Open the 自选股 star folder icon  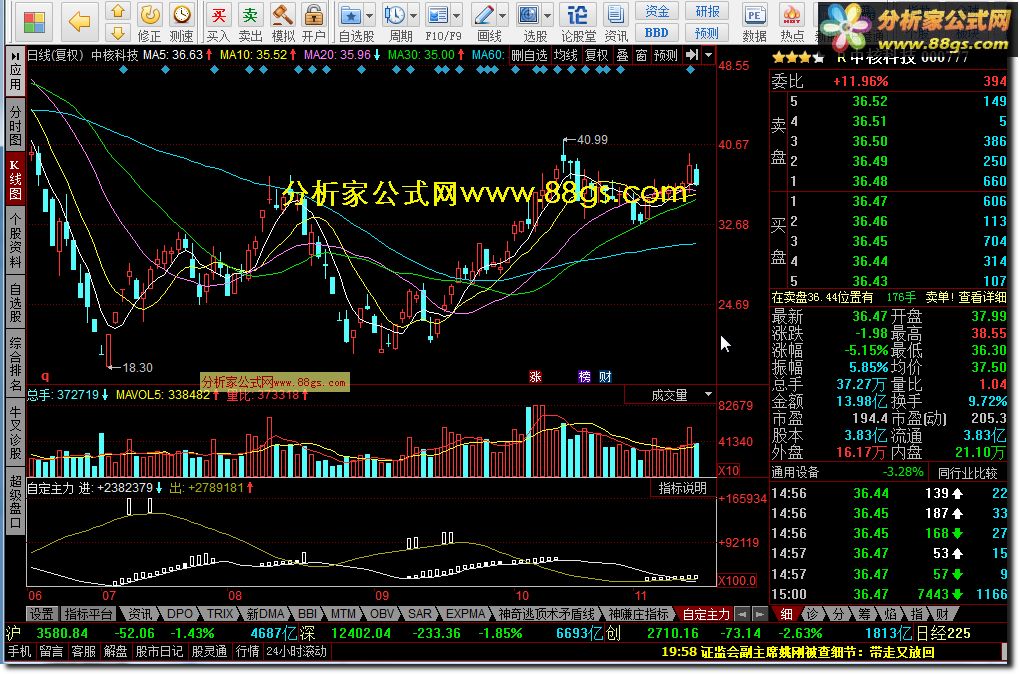[351, 14]
